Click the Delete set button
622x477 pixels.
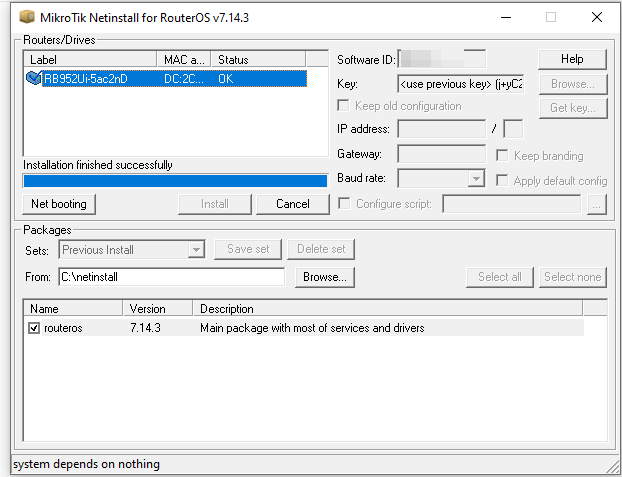(321, 249)
